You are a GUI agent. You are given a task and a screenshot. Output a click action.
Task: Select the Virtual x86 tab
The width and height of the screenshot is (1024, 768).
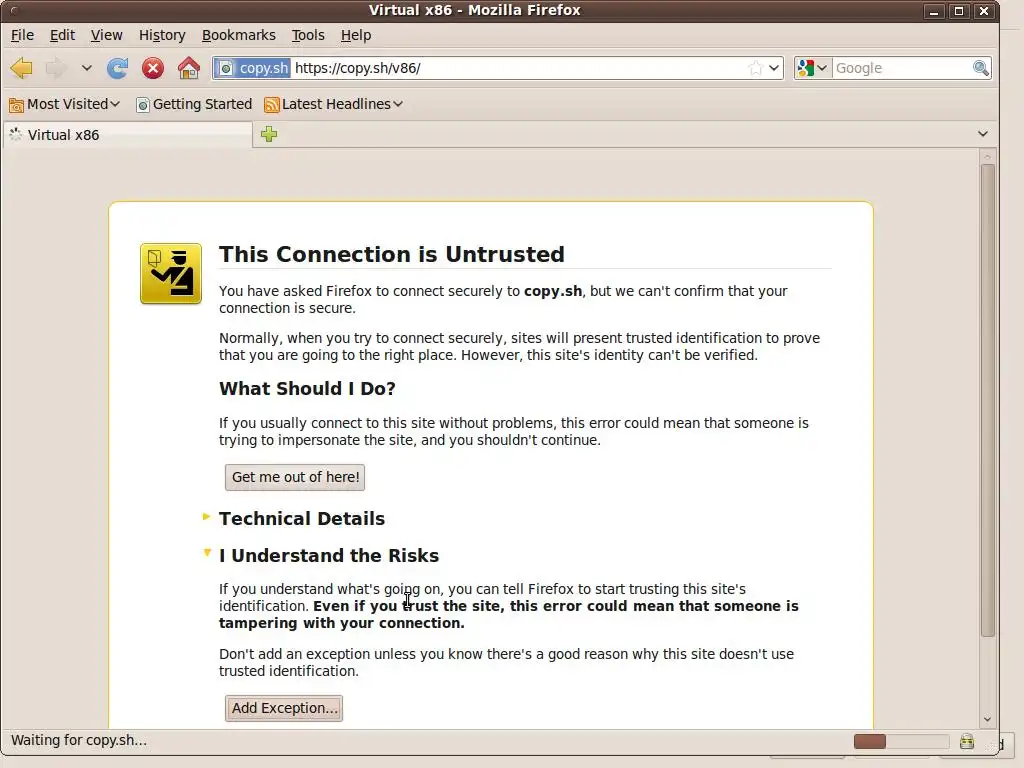coord(128,135)
